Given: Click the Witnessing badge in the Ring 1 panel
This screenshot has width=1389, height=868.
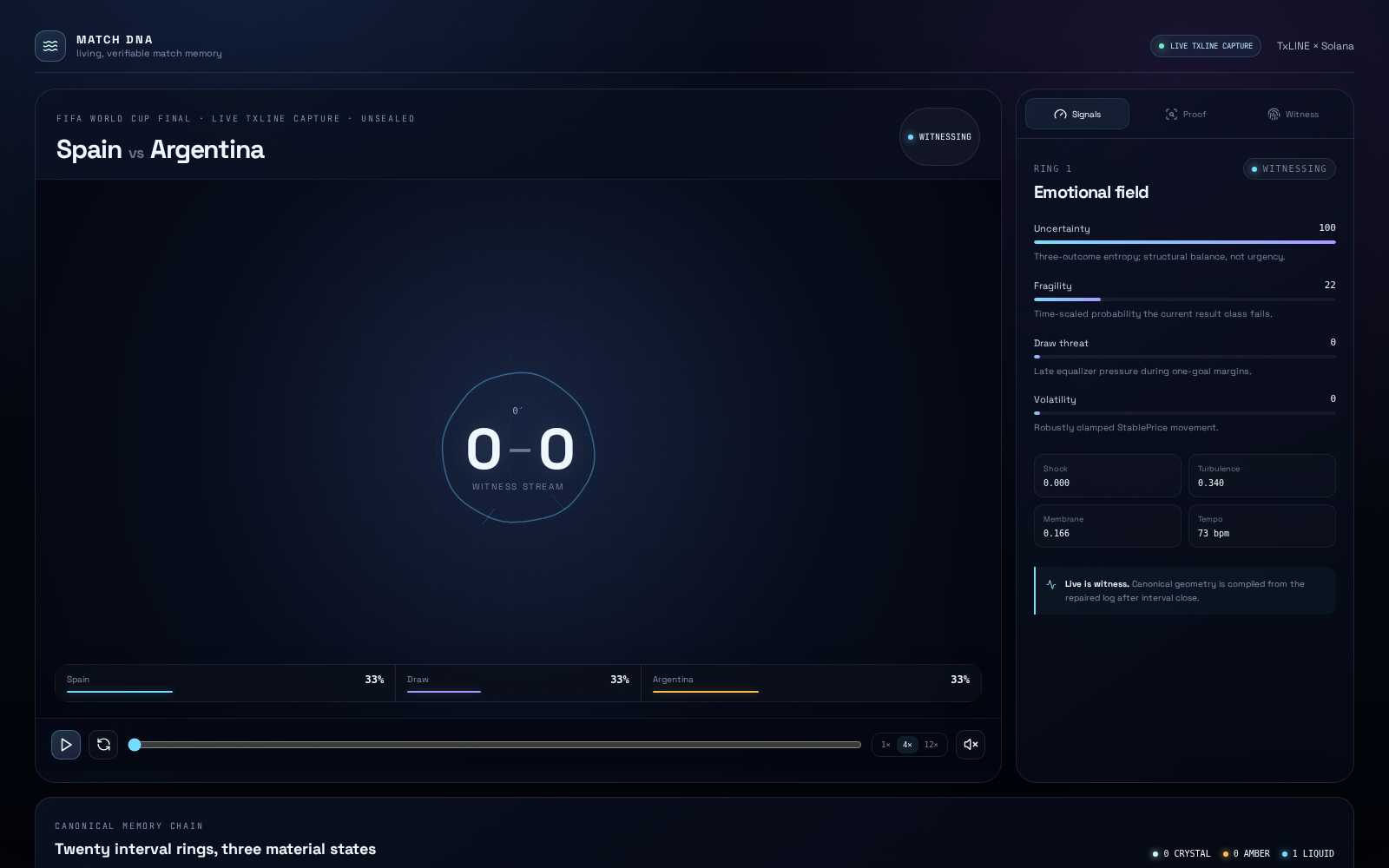Looking at the screenshot, I should point(1289,168).
